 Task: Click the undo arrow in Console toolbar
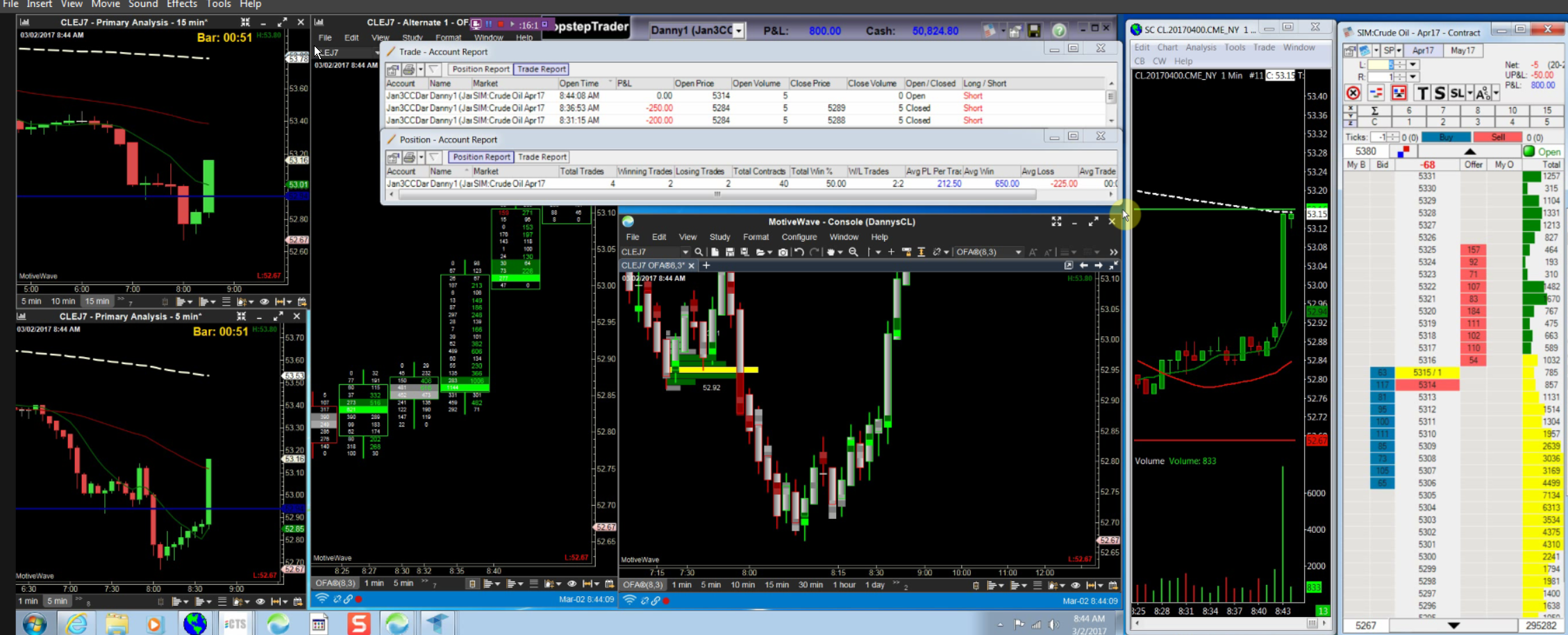pos(799,252)
